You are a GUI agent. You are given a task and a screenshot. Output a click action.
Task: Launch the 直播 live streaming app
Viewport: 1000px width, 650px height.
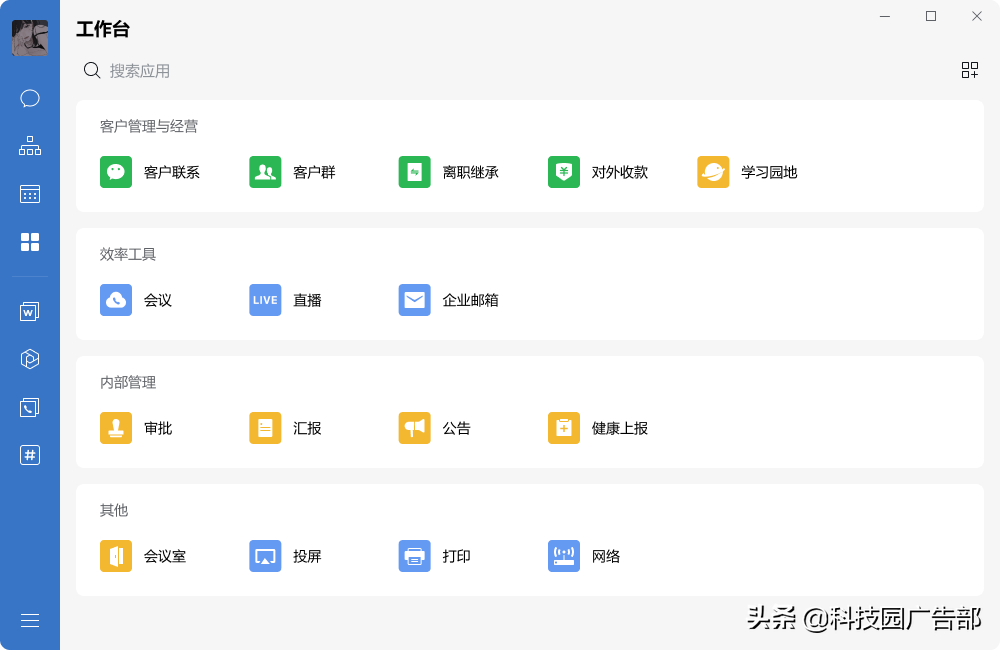[287, 299]
